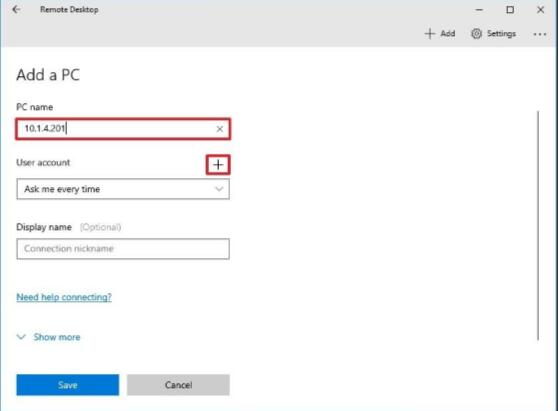Screen dimensions: 558x411
Task: Cancel adding the PC
Action: (x=178, y=385)
